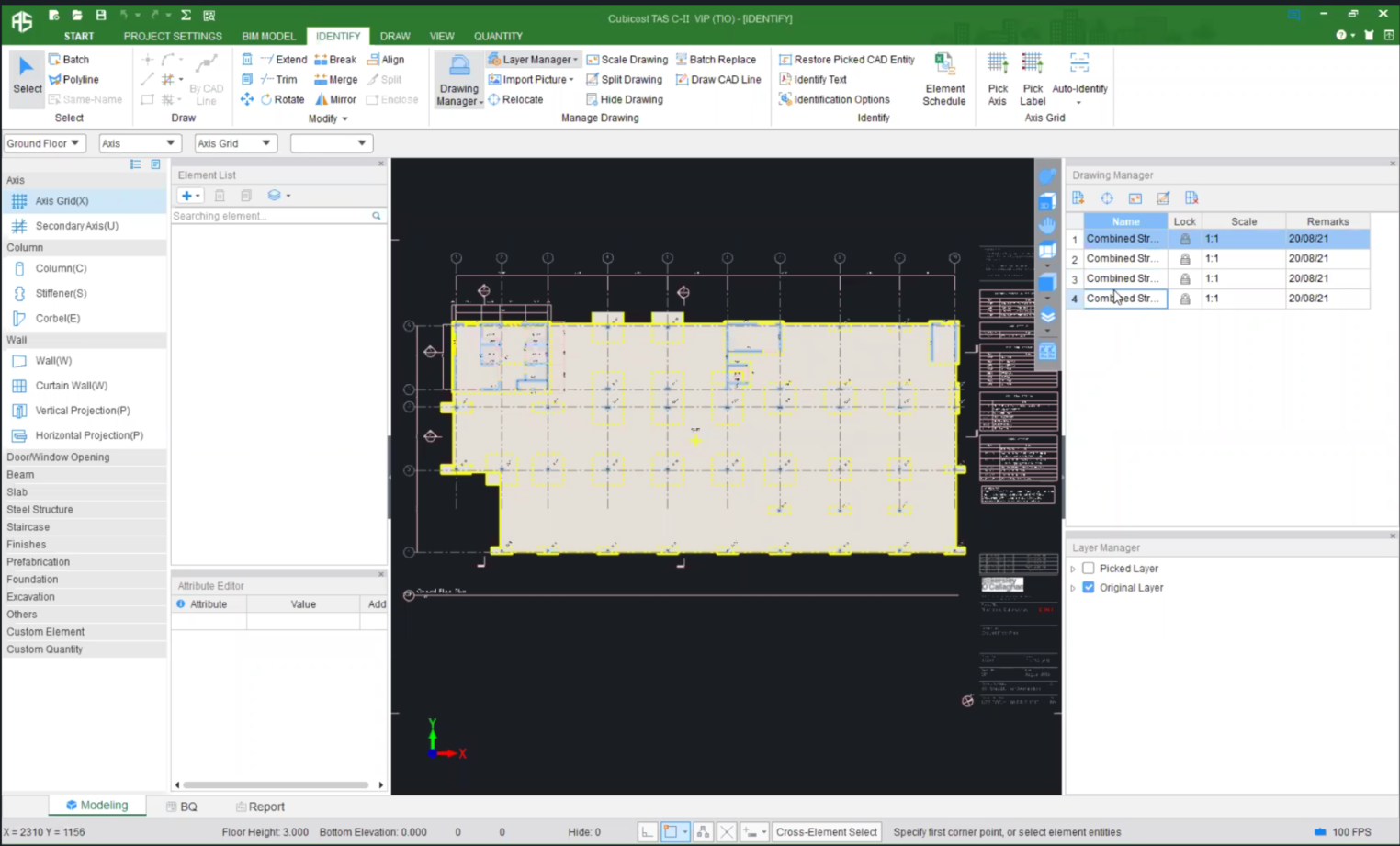Toggle lock on first drawing row
The height and width of the screenshot is (846, 1400).
point(1185,239)
